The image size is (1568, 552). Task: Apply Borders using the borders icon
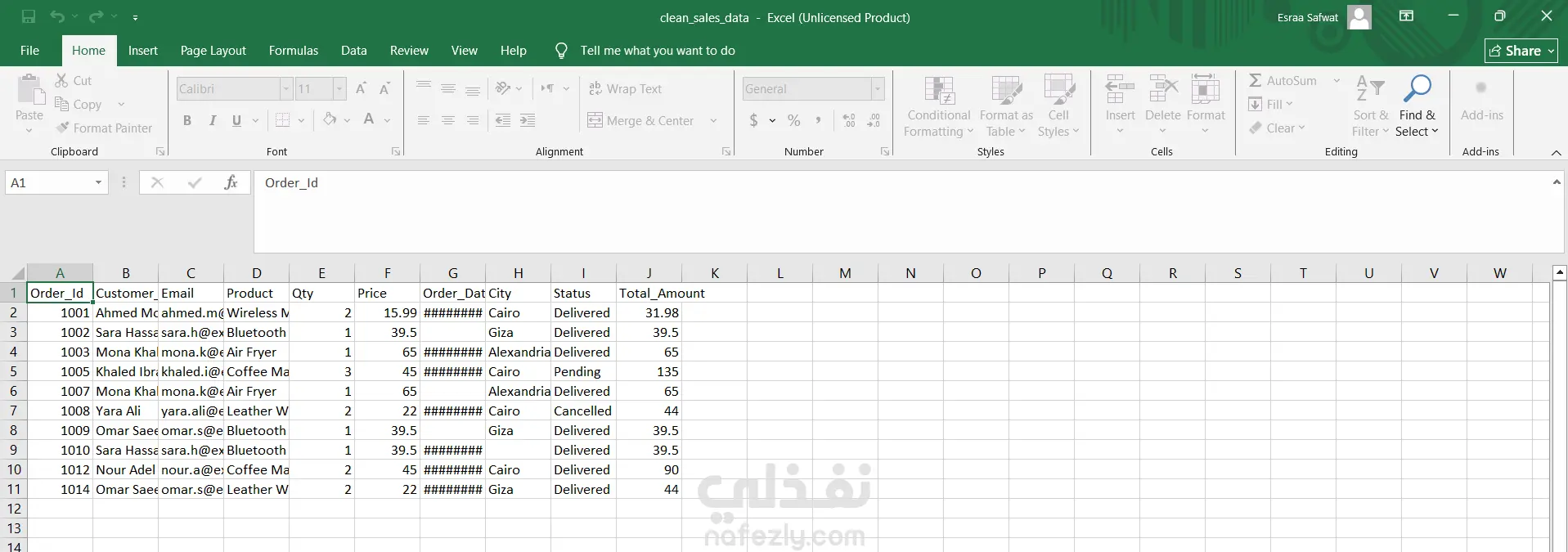[282, 120]
